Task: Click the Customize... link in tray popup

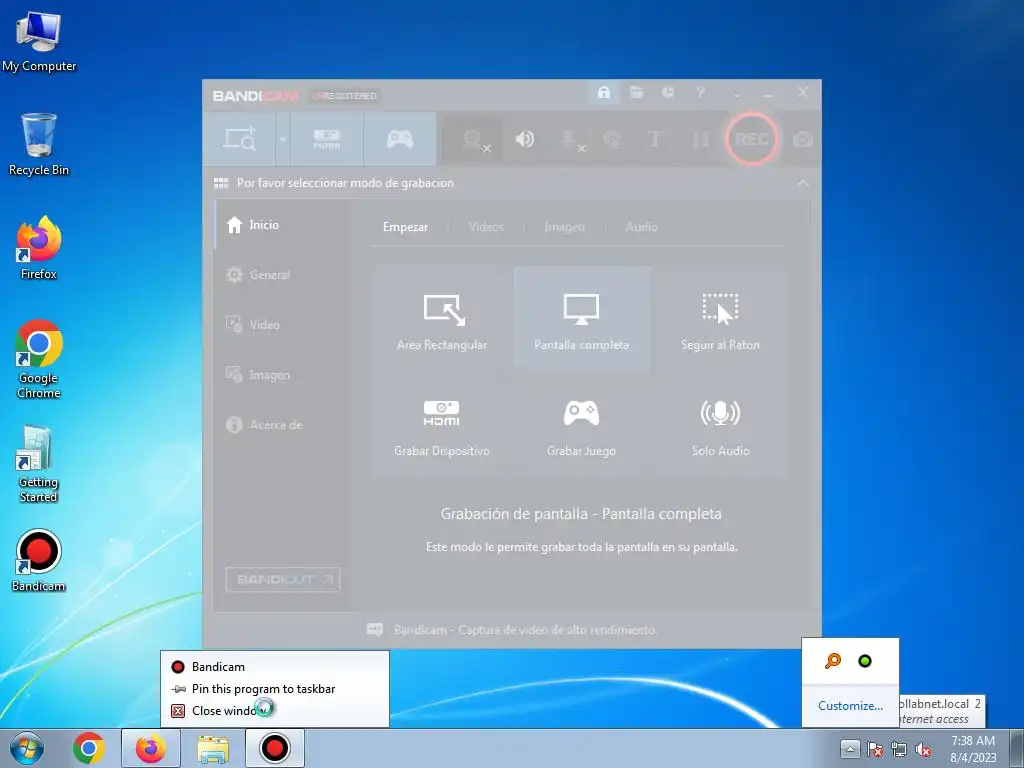Action: 850,706
